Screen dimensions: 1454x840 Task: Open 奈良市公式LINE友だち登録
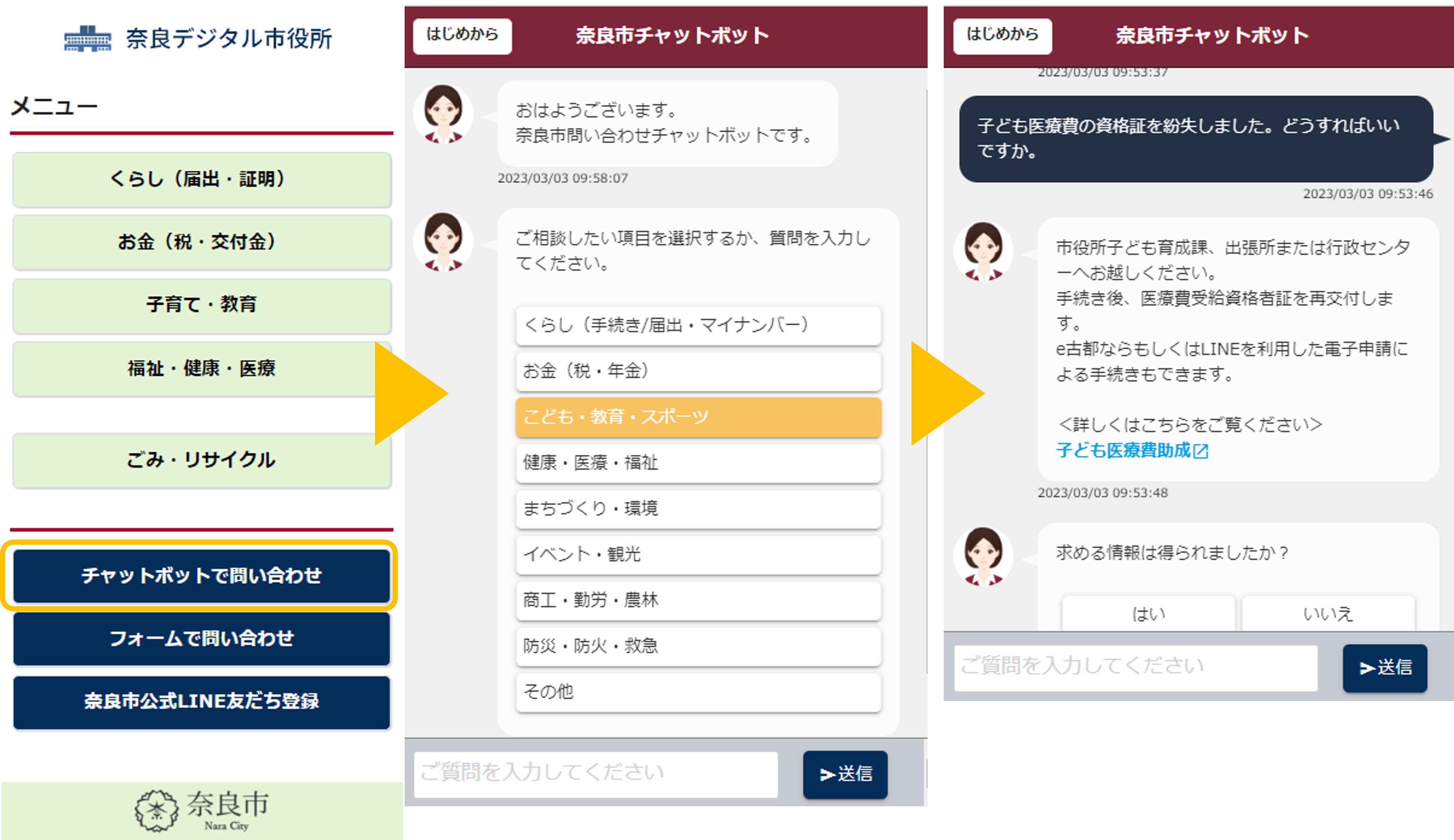pyautogui.click(x=202, y=701)
